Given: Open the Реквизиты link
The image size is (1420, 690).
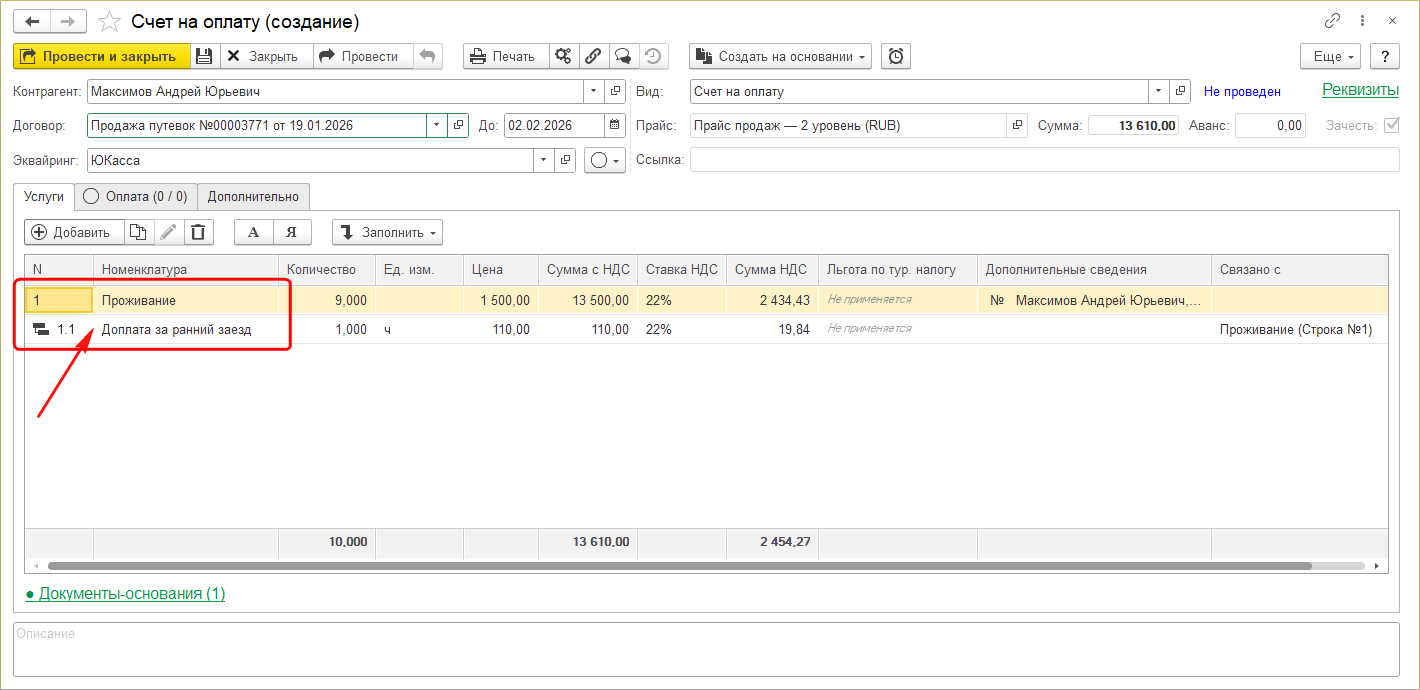Looking at the screenshot, I should tap(1360, 90).
